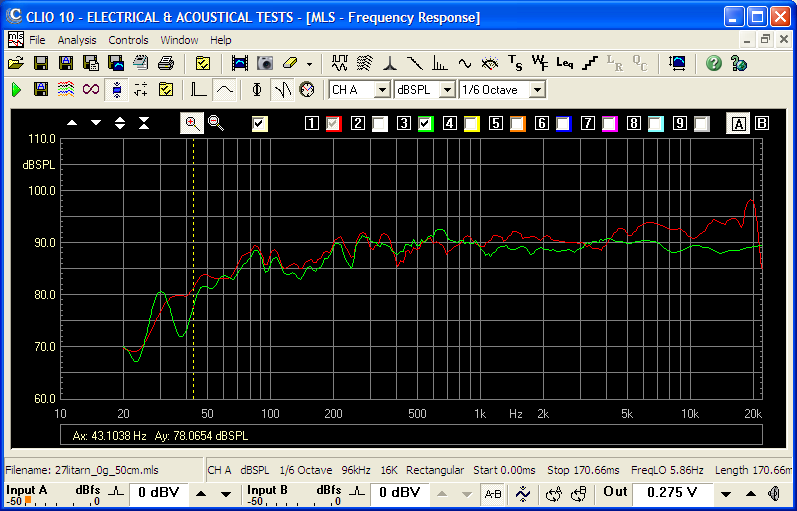Click the colored overlays manager icon
The width and height of the screenshot is (797, 511).
[x=66, y=90]
